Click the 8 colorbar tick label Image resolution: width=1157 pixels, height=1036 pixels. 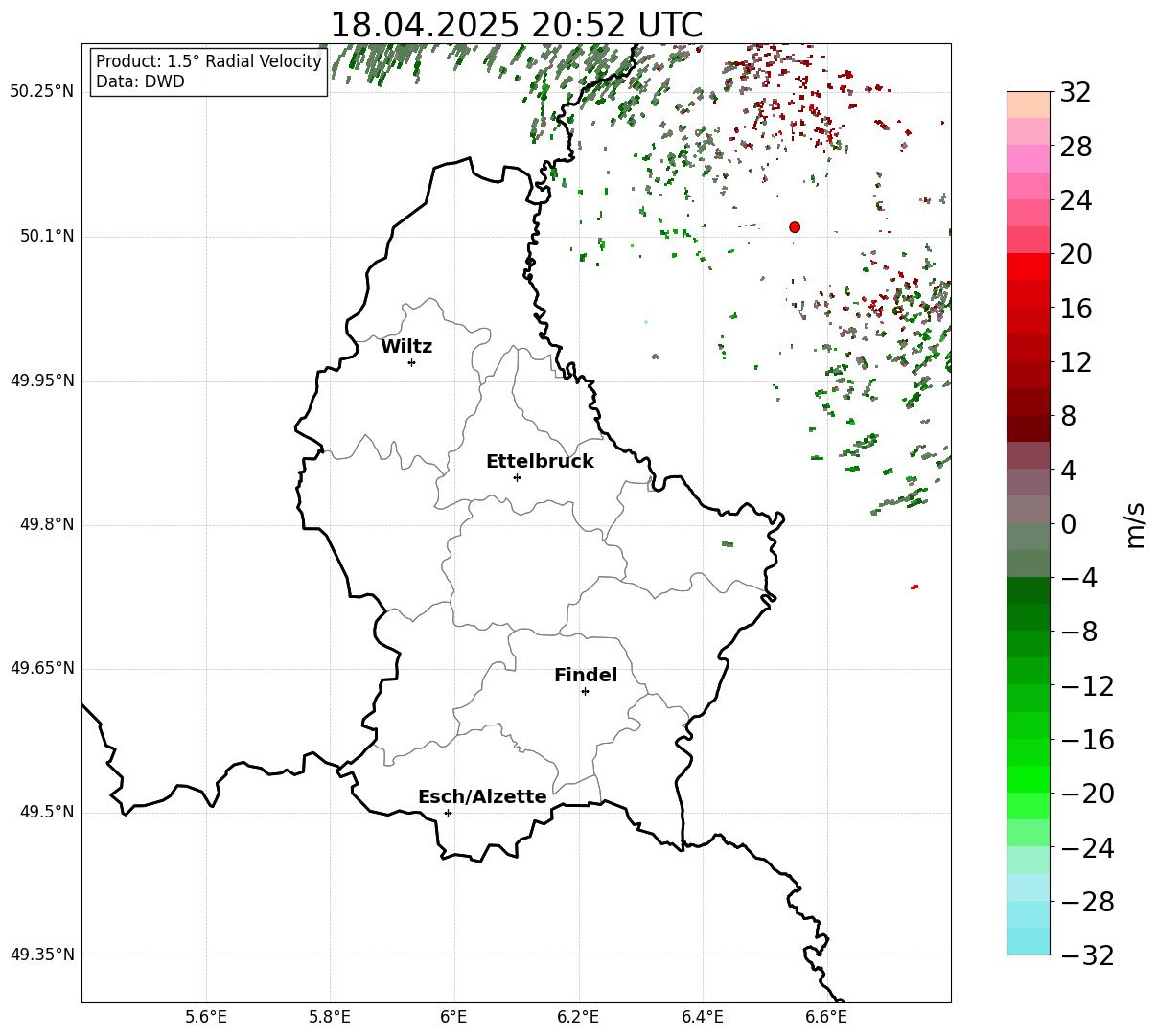(1068, 417)
